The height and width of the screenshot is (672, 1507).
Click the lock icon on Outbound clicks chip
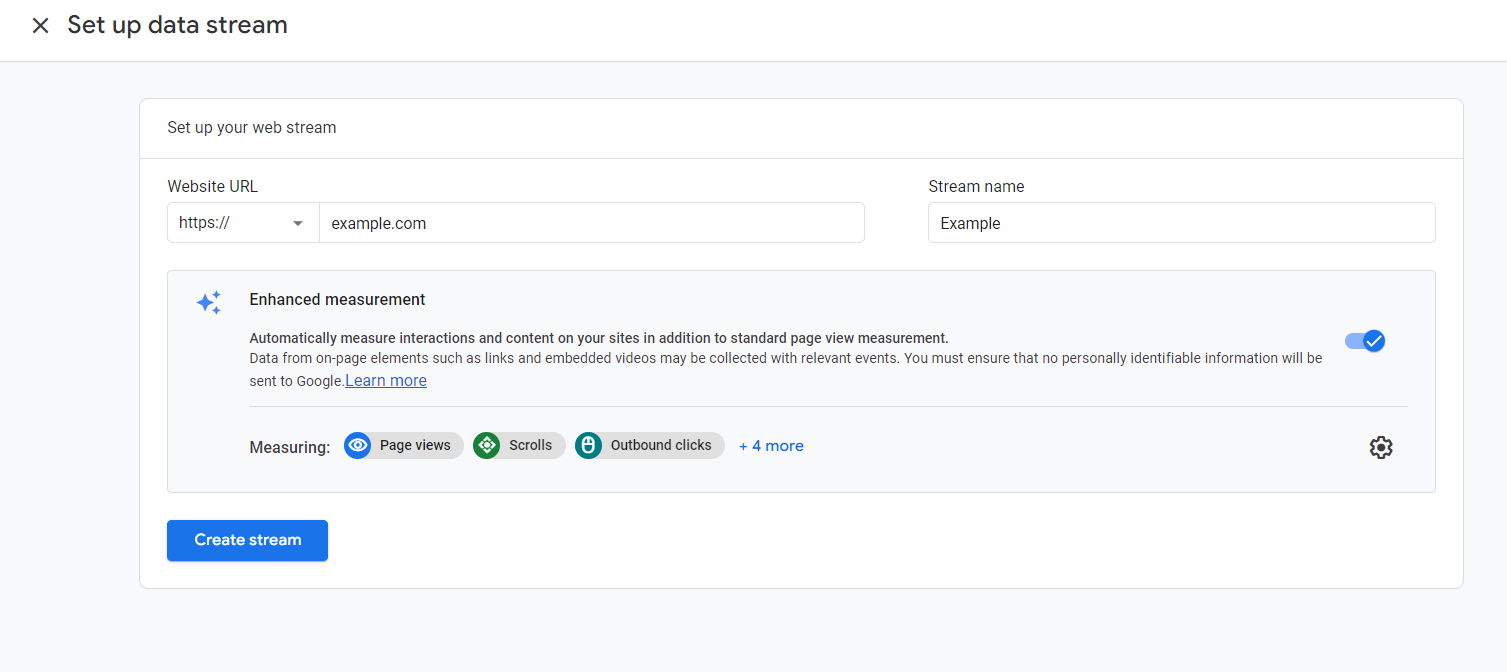[587, 445]
